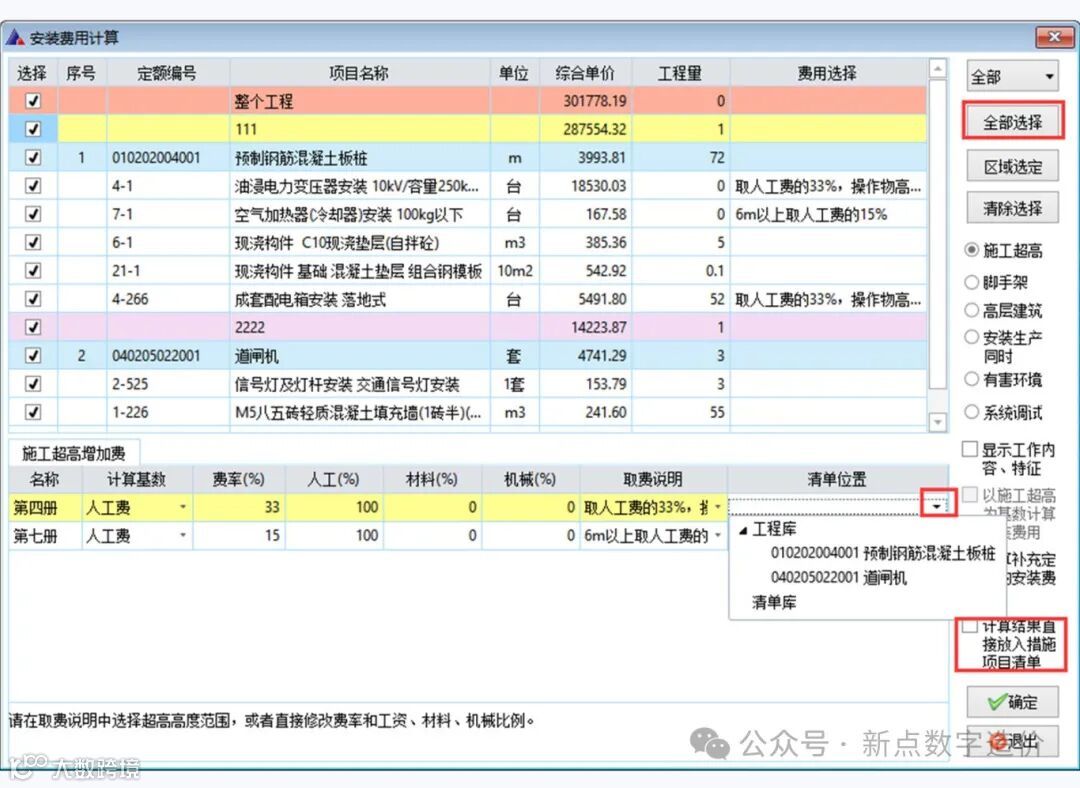Click the 第七册 name cell

point(45,535)
